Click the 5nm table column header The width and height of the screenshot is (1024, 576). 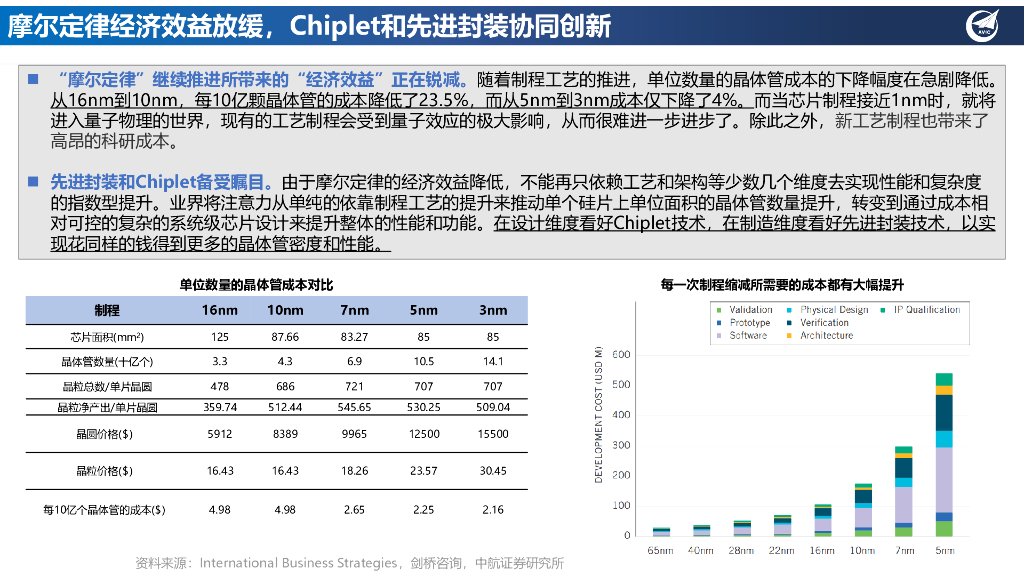[x=424, y=310]
